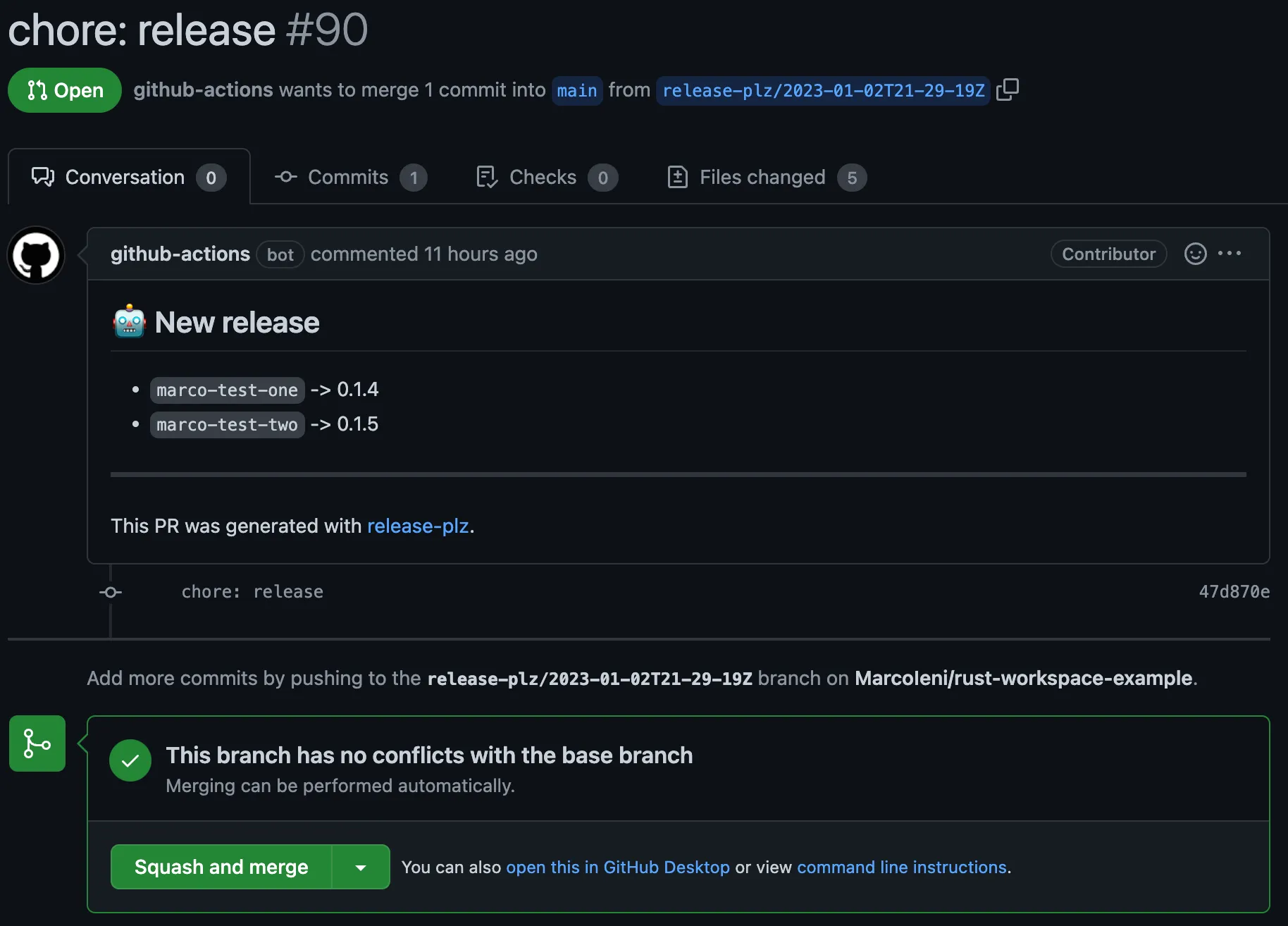Click the bold release-plz branch name in the push hint
1288x926 pixels.
coord(590,679)
